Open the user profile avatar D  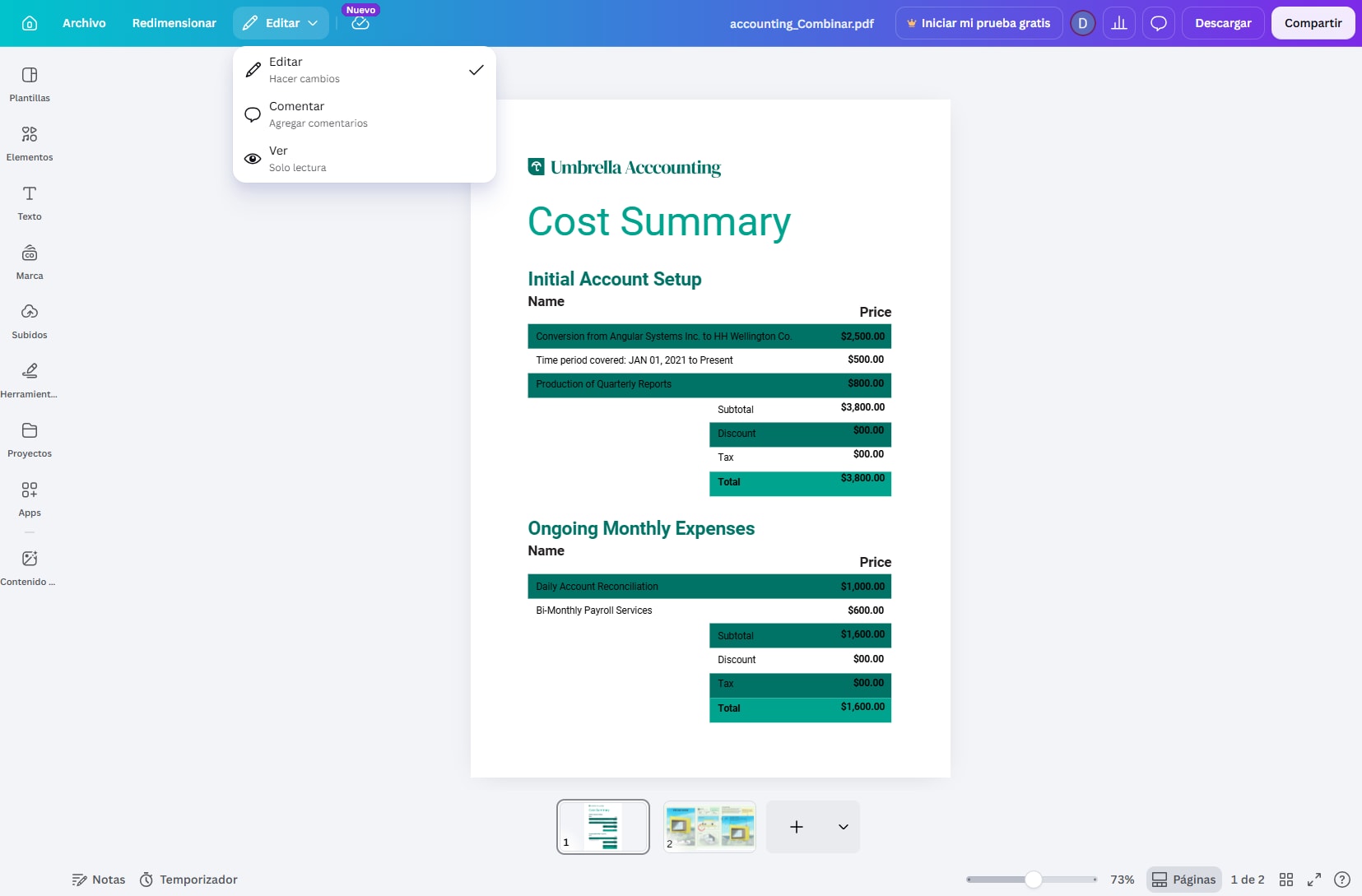1083,23
